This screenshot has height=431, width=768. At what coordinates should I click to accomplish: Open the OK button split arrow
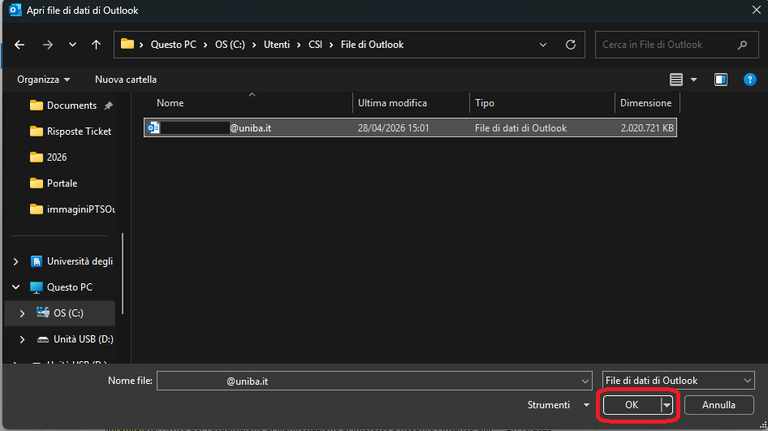click(667, 405)
